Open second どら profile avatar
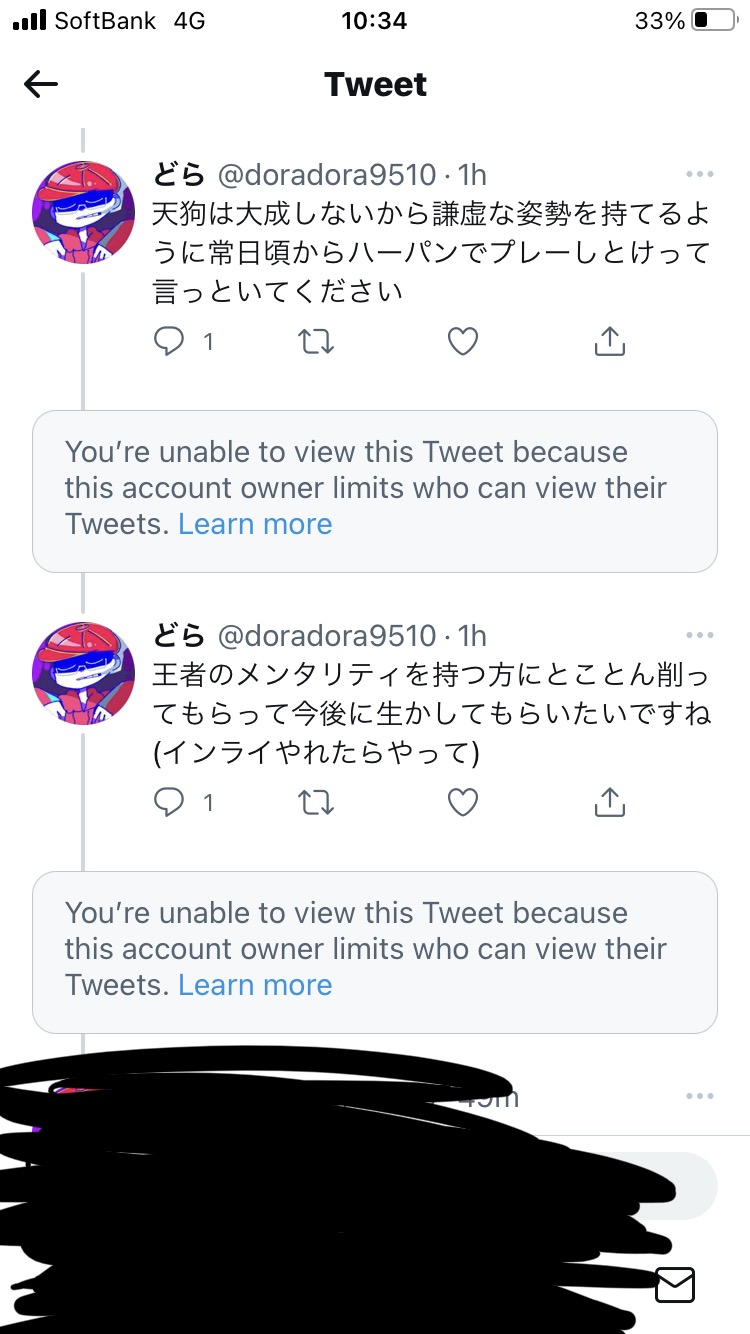 coord(83,672)
